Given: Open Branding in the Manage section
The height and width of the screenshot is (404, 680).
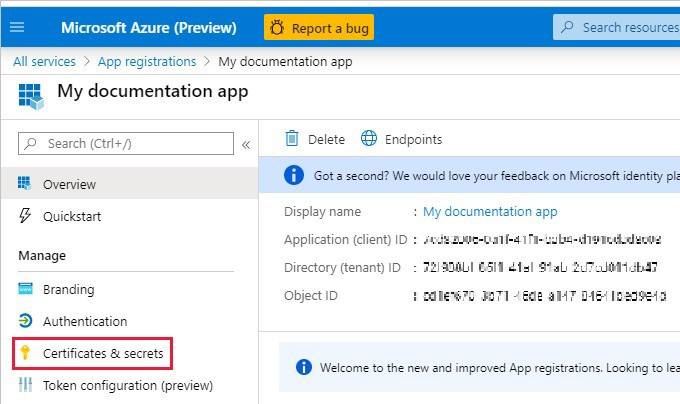Looking at the screenshot, I should tap(129, 289).
